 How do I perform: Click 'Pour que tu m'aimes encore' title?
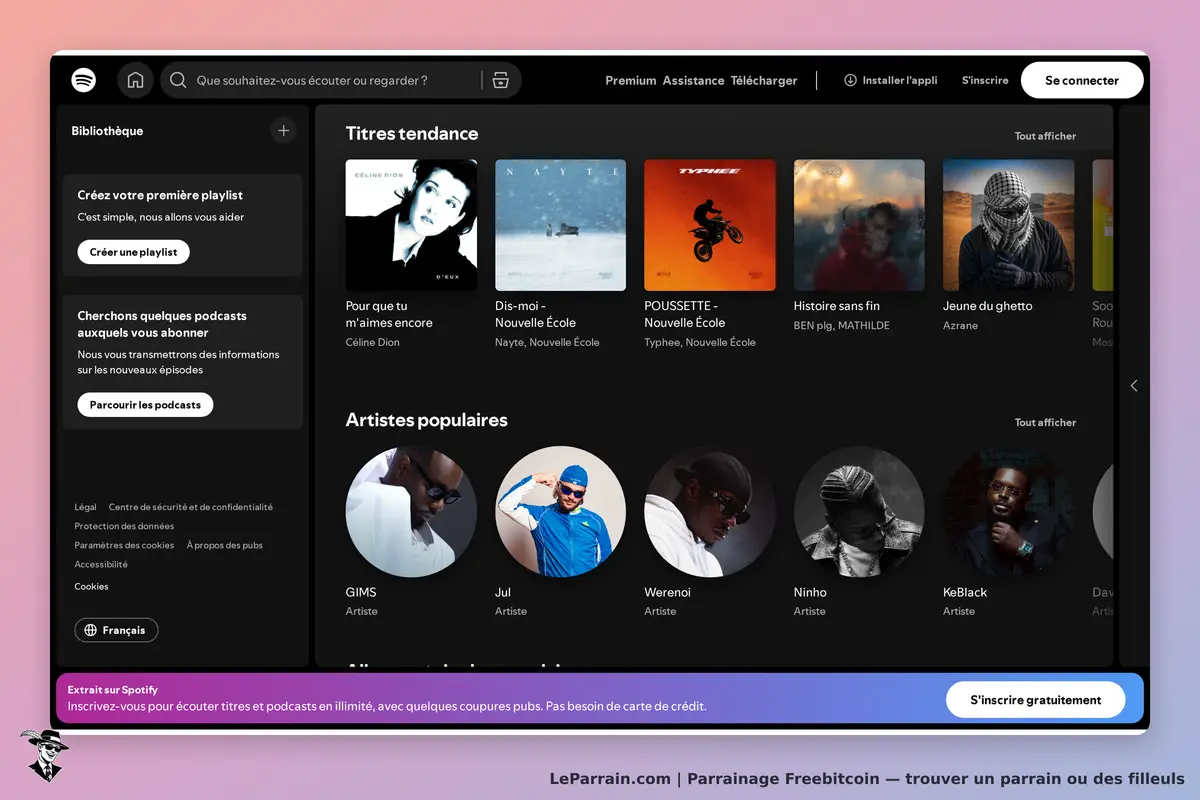tap(390, 314)
